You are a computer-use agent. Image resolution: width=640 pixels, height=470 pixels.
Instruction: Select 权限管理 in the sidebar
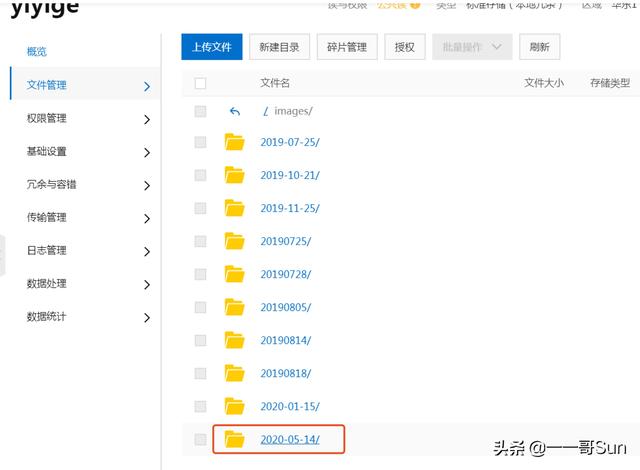47,119
